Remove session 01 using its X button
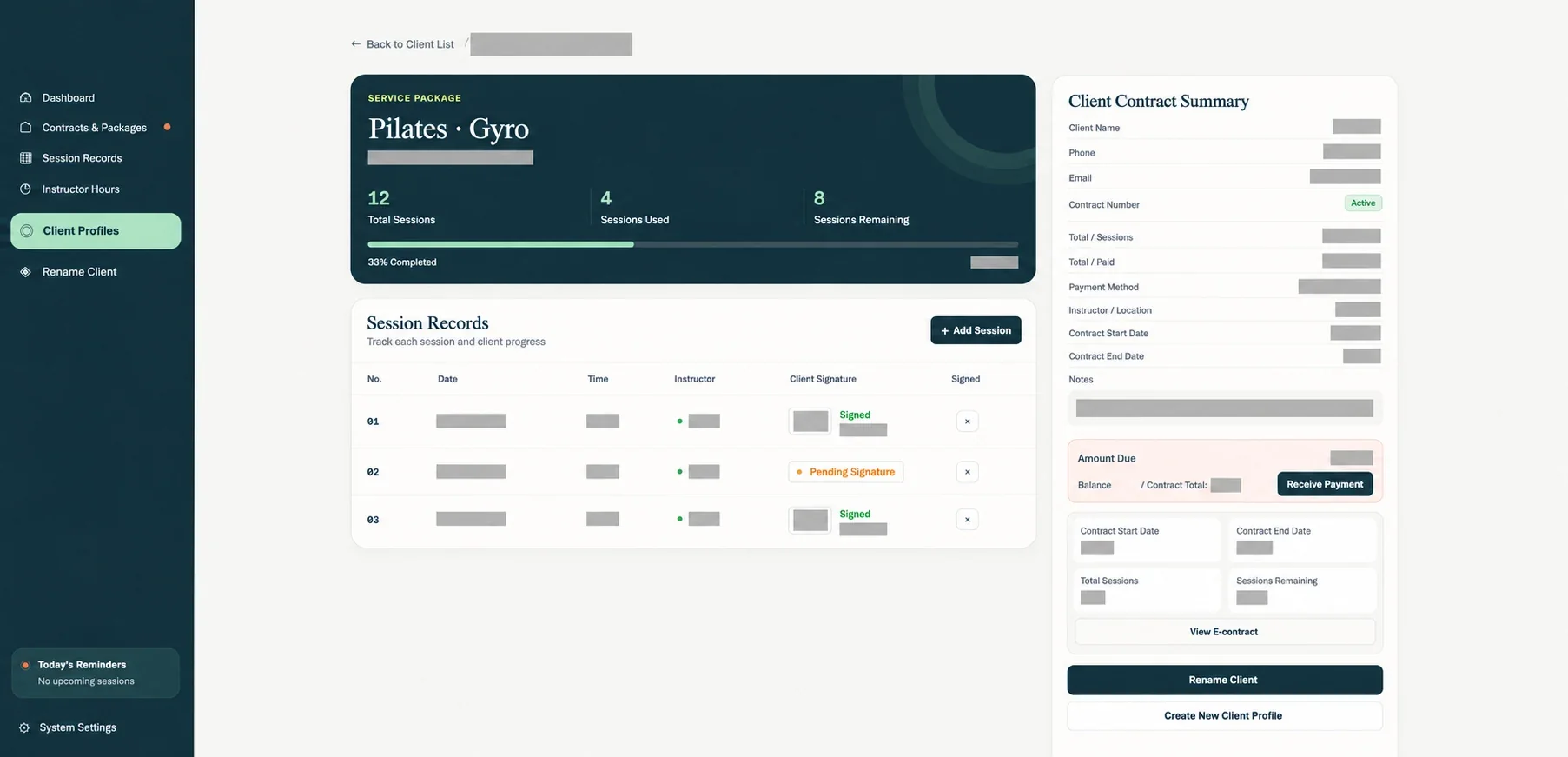The height and width of the screenshot is (757, 1568). [x=967, y=422]
